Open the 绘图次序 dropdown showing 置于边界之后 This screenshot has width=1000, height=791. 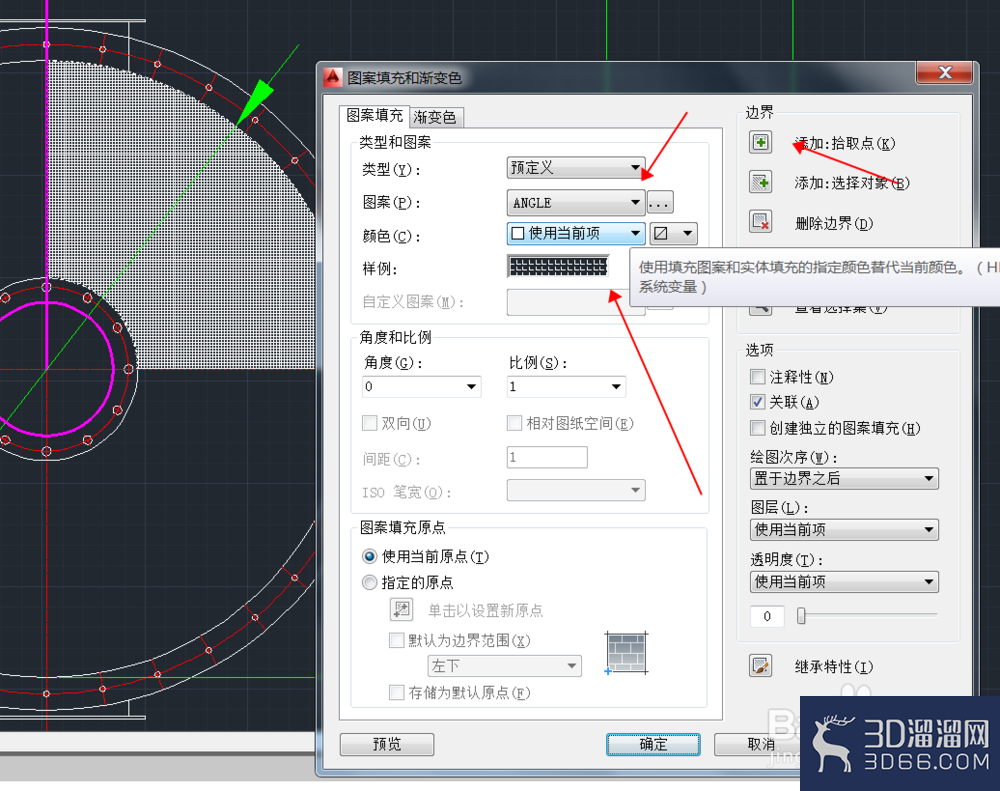pos(844,478)
